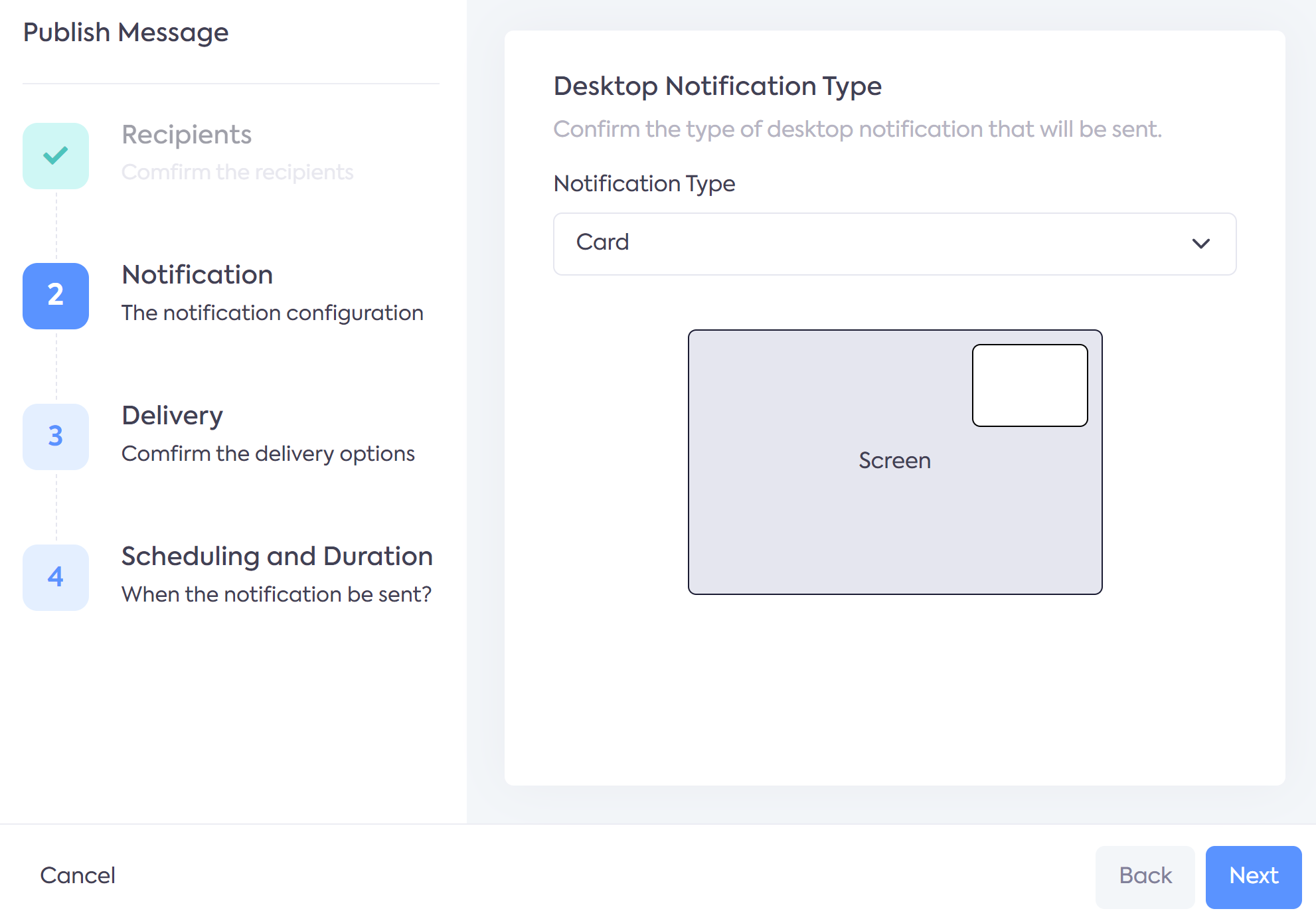Go to the Recipients step title
1316x923 pixels.
pyautogui.click(x=187, y=135)
